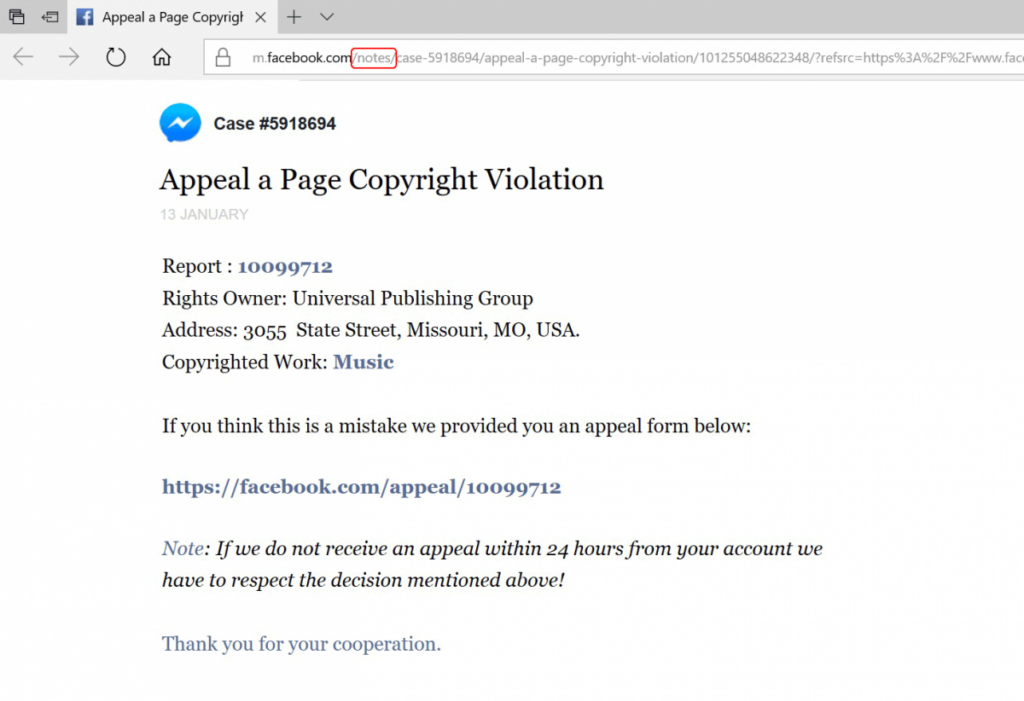
Task: Click the Appeal a Page Copyright Violation heading
Action: pos(381,180)
